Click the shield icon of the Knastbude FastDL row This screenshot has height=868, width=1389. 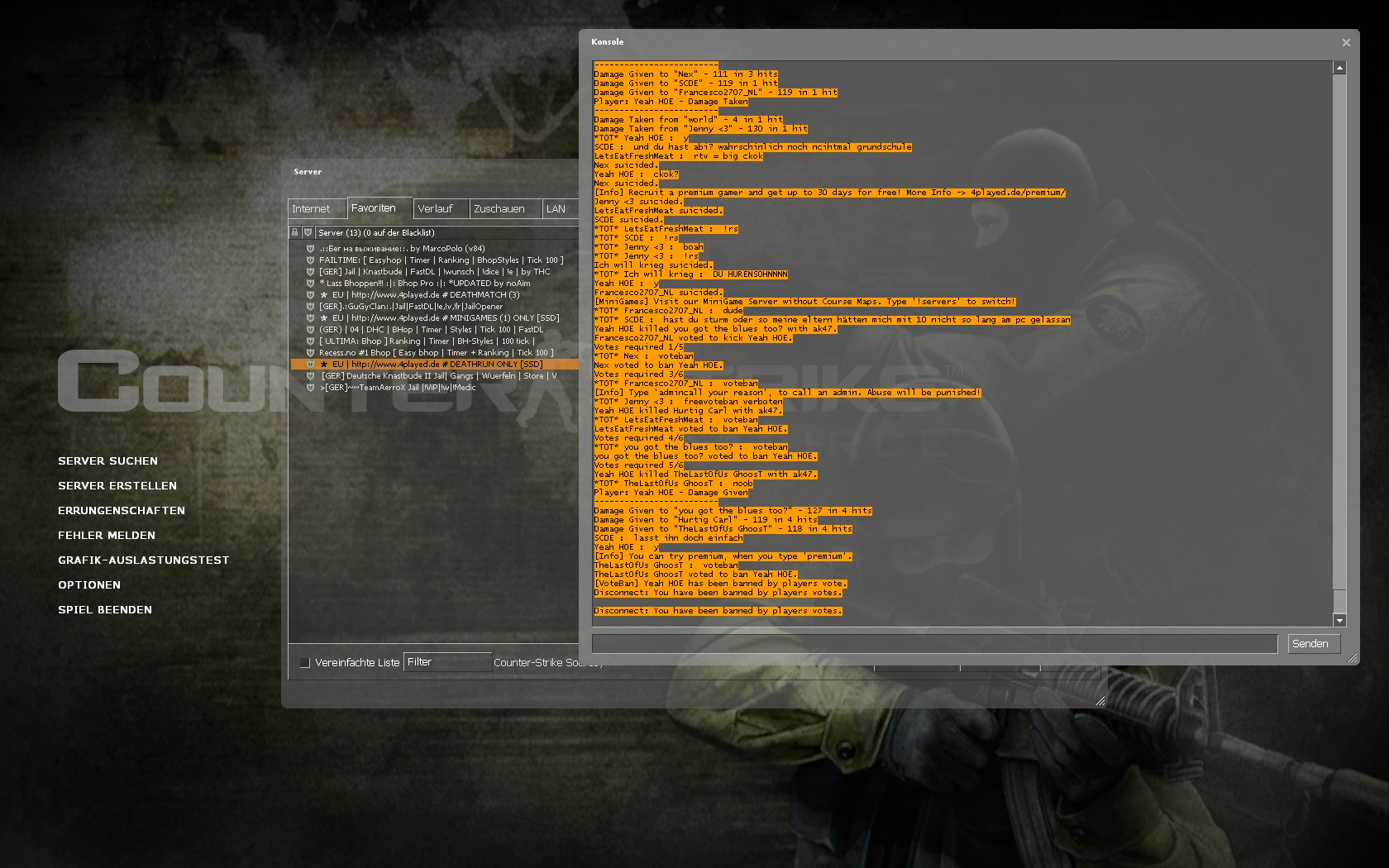click(310, 271)
